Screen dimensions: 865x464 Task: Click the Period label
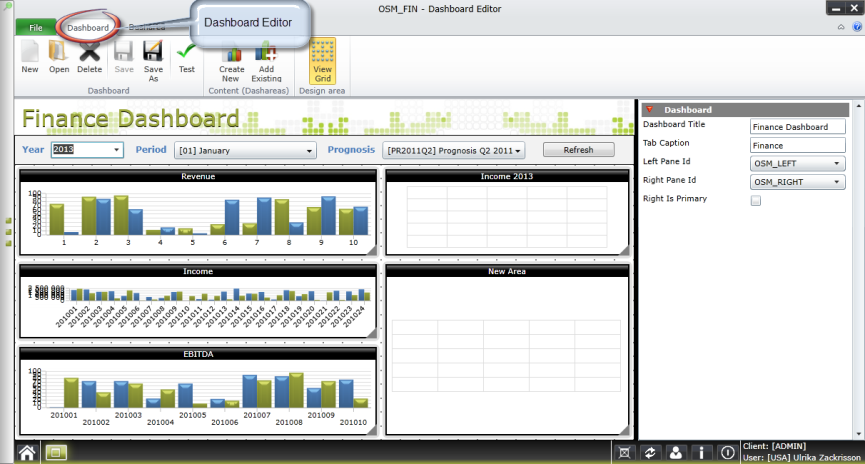(151, 150)
